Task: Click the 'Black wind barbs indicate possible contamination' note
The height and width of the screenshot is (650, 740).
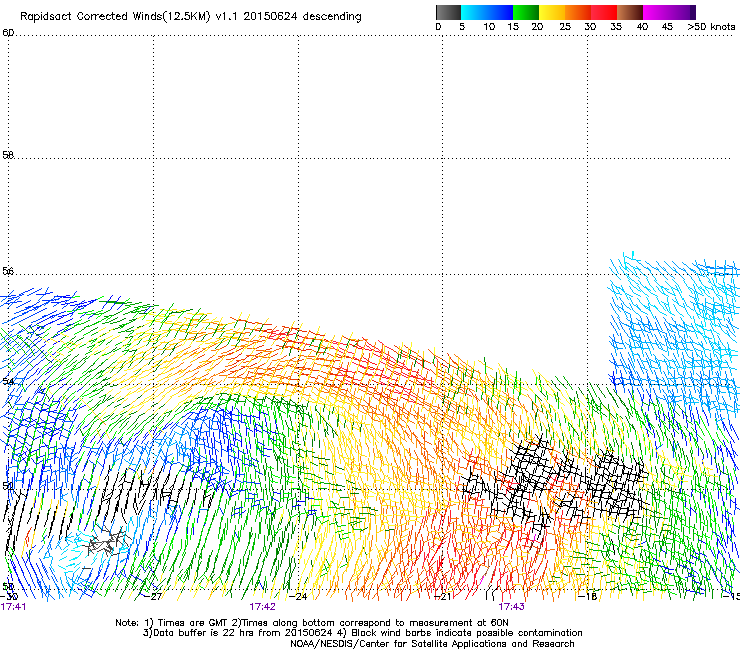Action: point(462,633)
